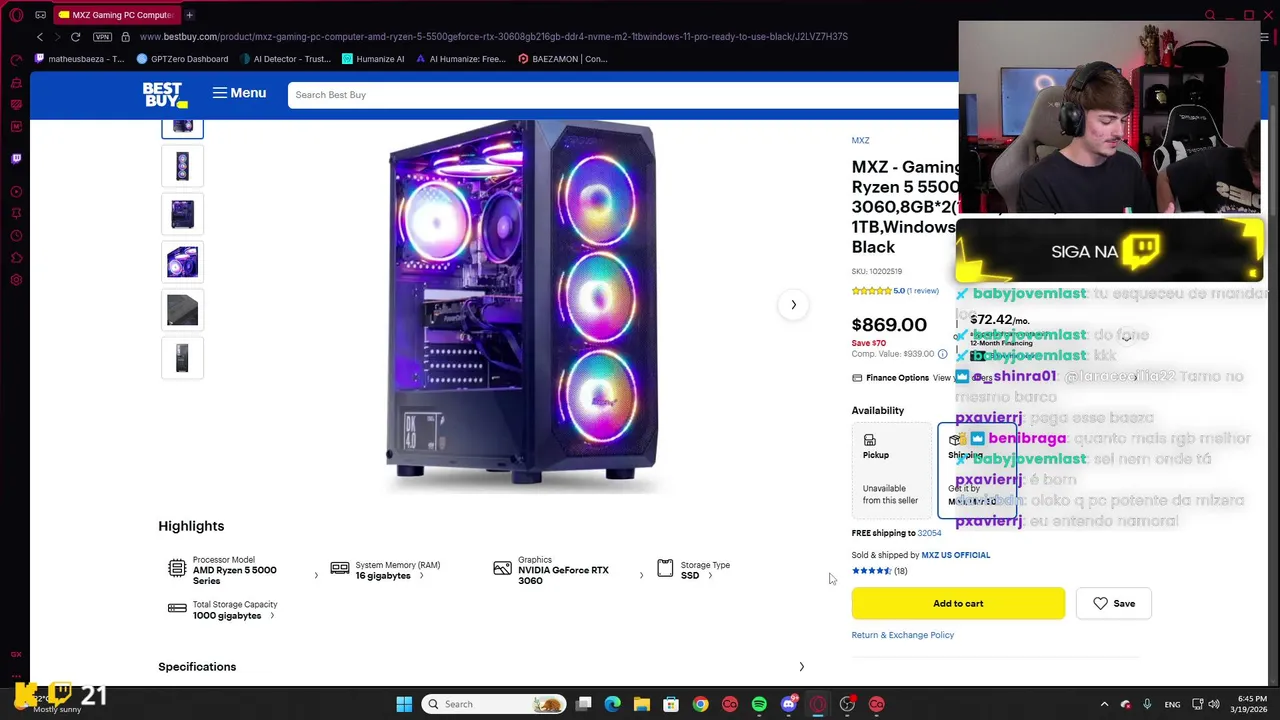Switch the ENG input language

click(x=1171, y=704)
